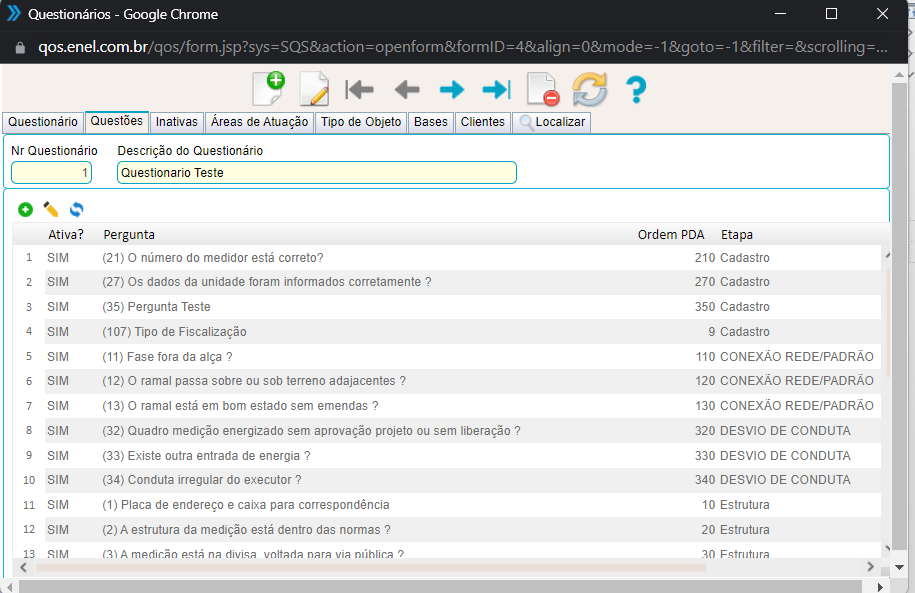Click the delete record icon

[x=543, y=90]
